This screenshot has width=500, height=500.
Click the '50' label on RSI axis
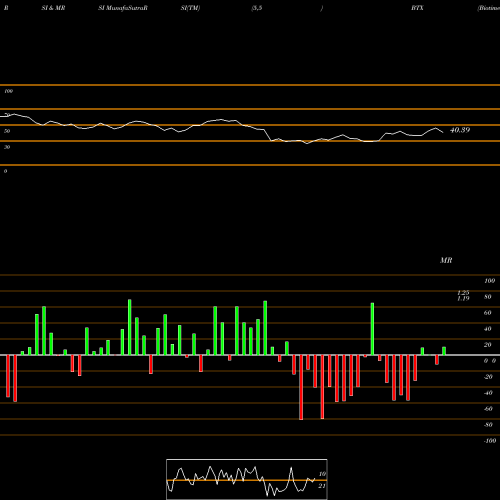(x=7, y=131)
